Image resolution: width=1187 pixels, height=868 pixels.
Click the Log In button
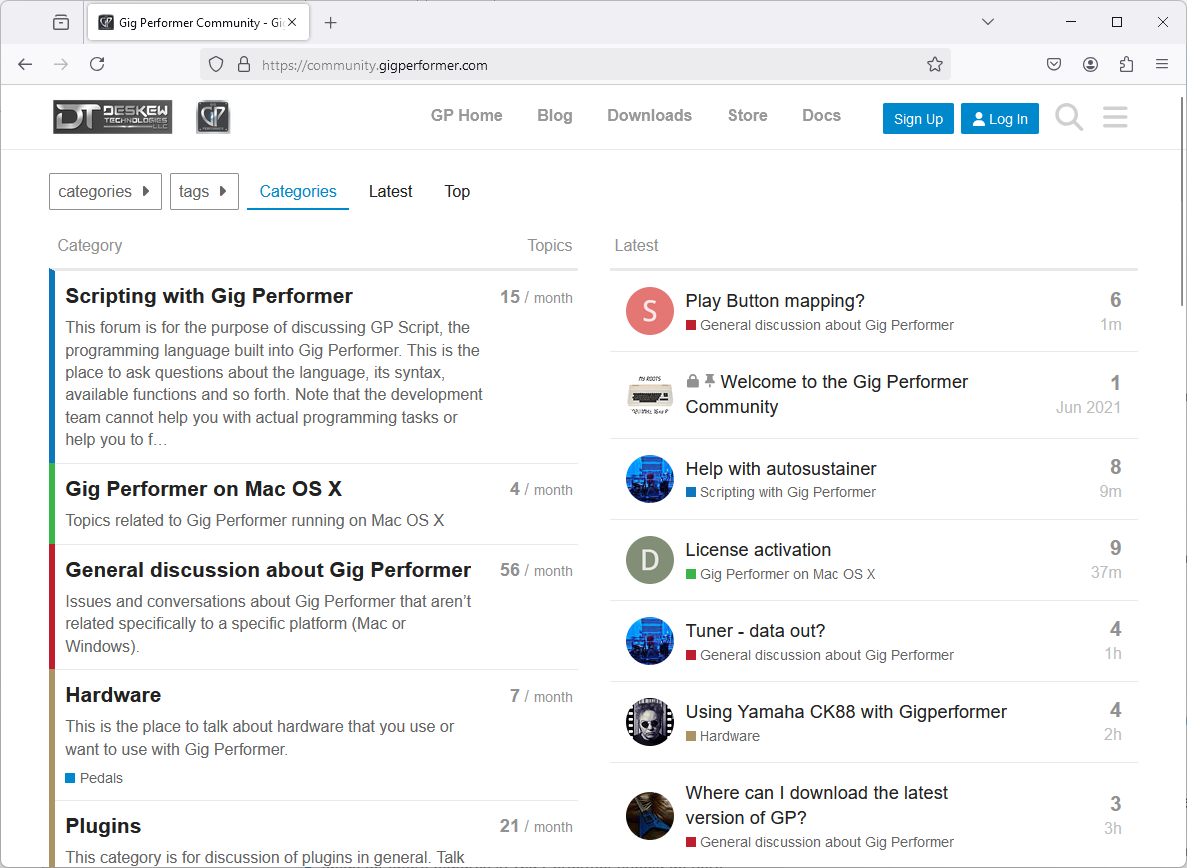tap(1000, 119)
